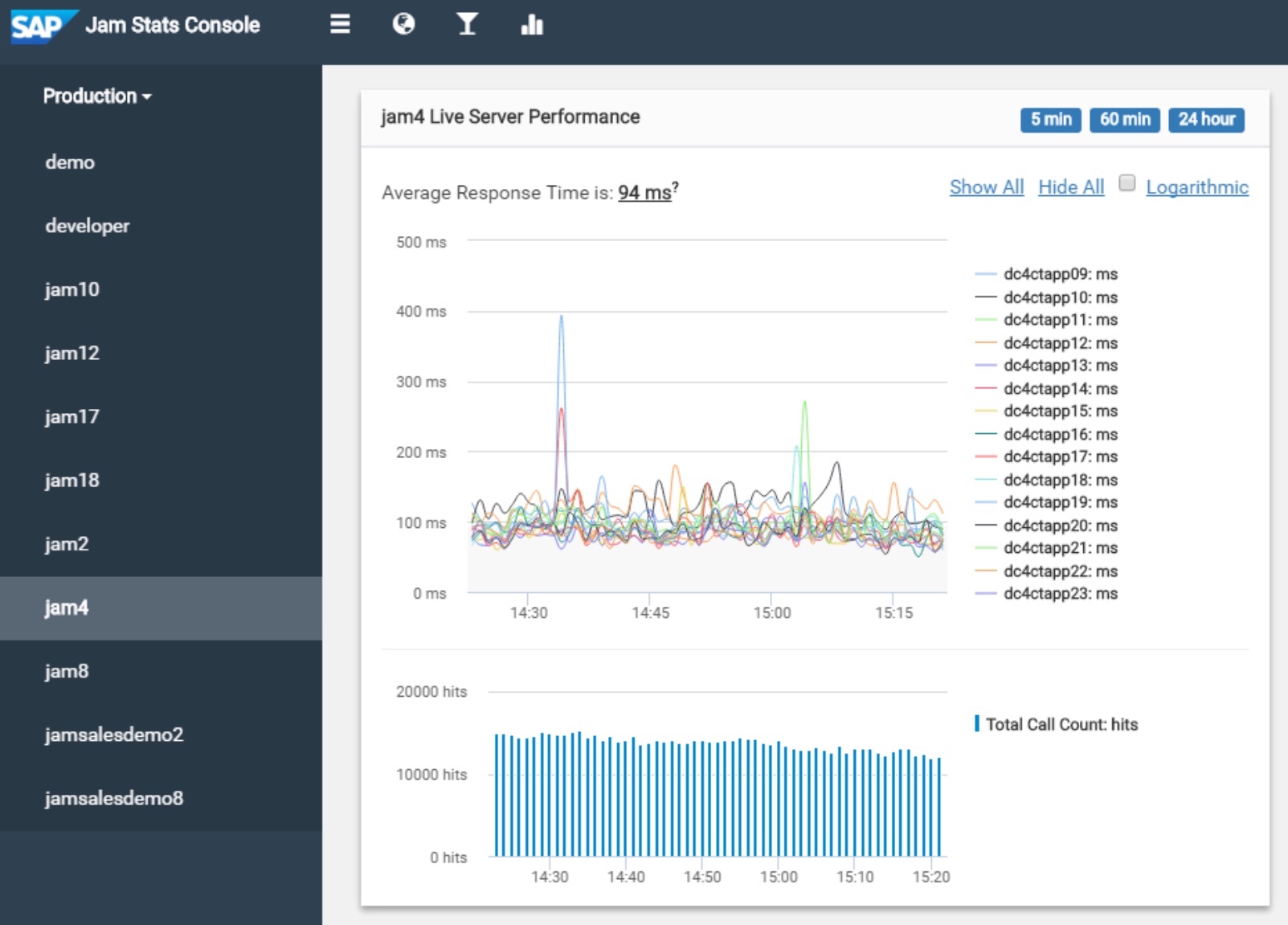Click the Hide All link
This screenshot has height=925, width=1288.
point(1070,187)
